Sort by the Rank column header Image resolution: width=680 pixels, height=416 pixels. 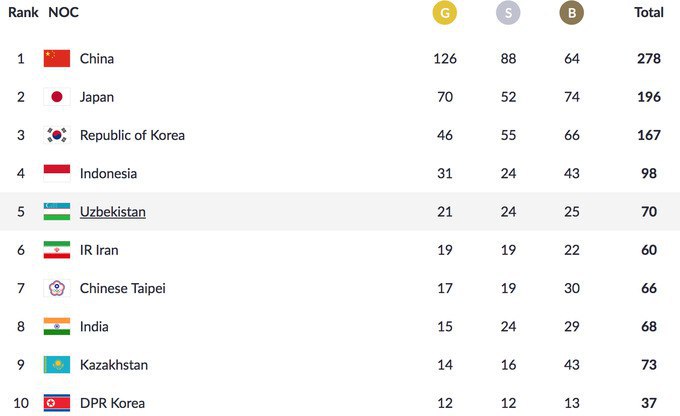coord(23,13)
